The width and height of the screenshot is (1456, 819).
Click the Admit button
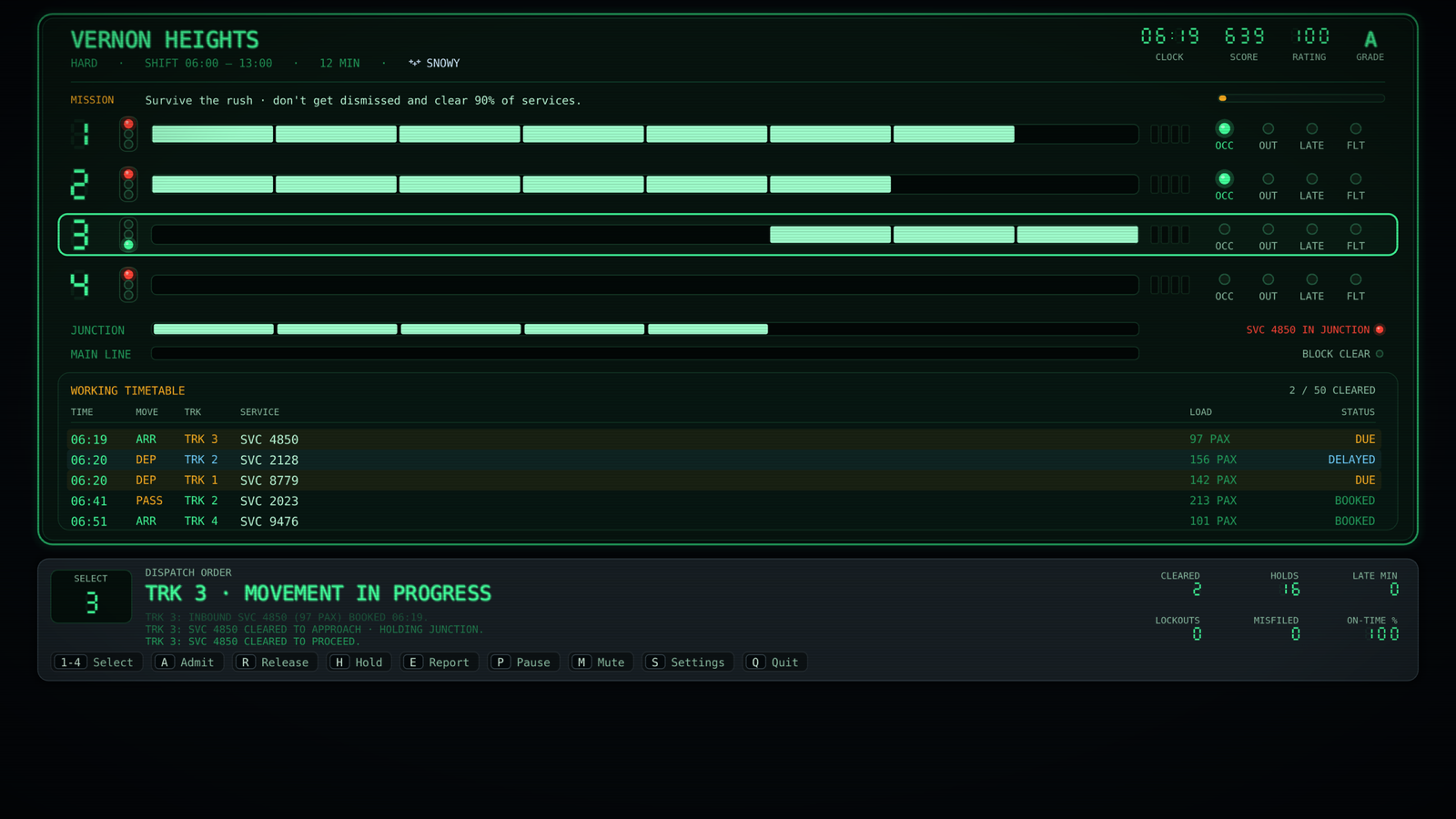click(188, 662)
